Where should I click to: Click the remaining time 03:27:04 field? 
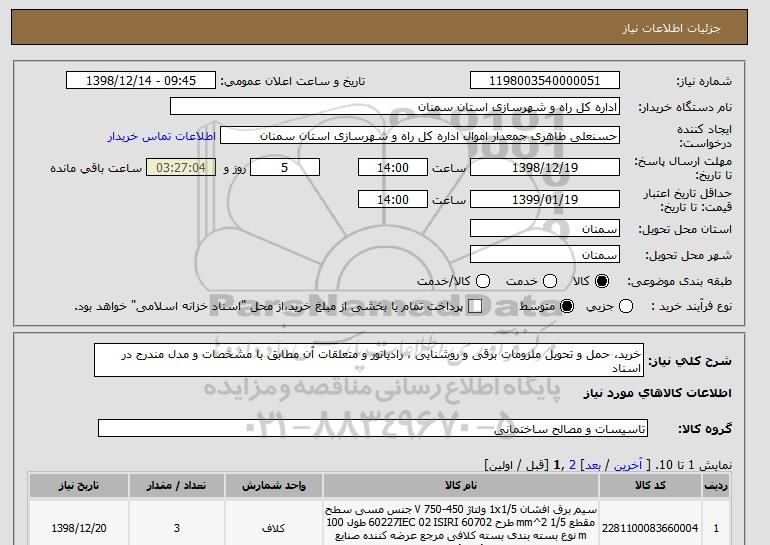(181, 167)
